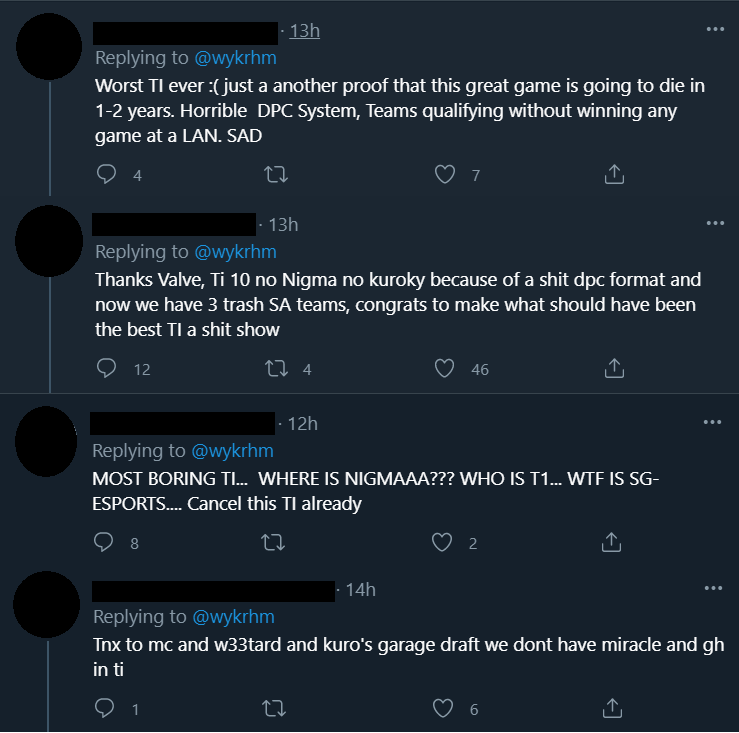Open more options on "Worst TI ever" tweet
Screen dimensions: 739x733
pyautogui.click(x=714, y=29)
